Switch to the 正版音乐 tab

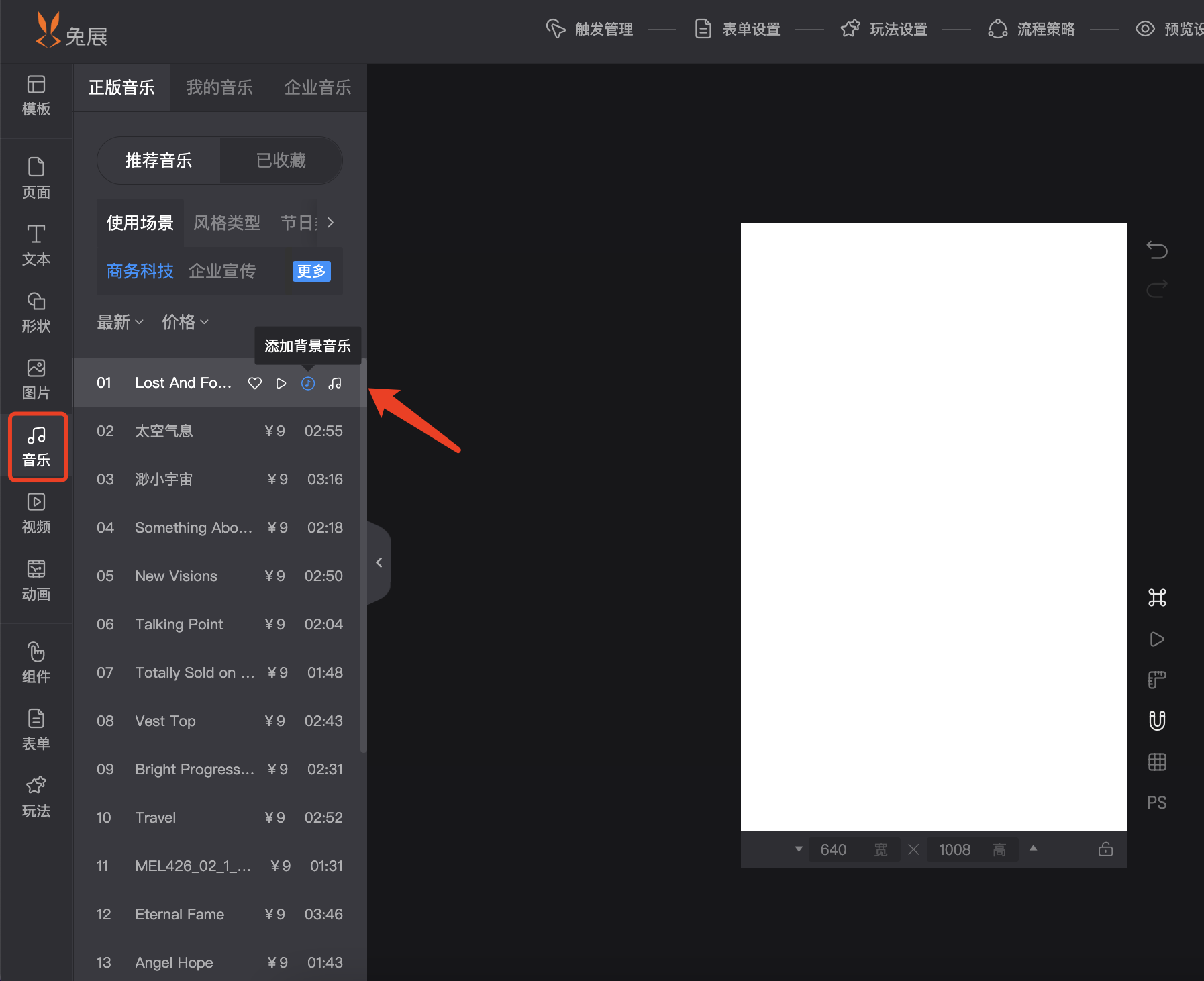(x=121, y=87)
